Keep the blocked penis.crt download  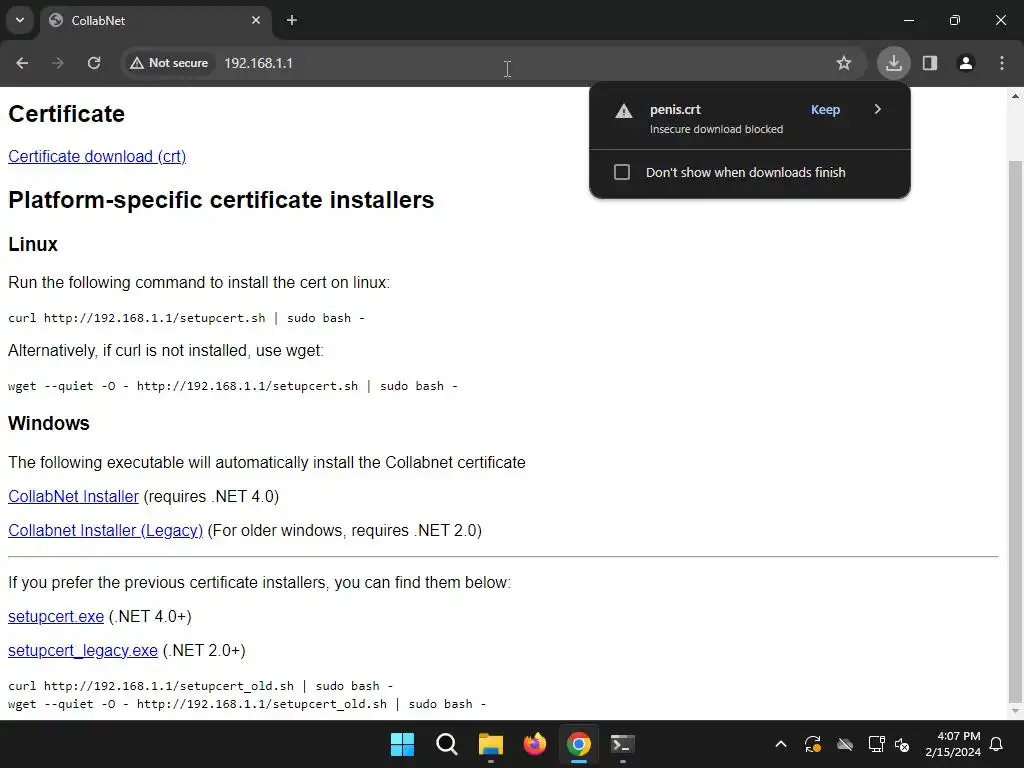point(825,110)
